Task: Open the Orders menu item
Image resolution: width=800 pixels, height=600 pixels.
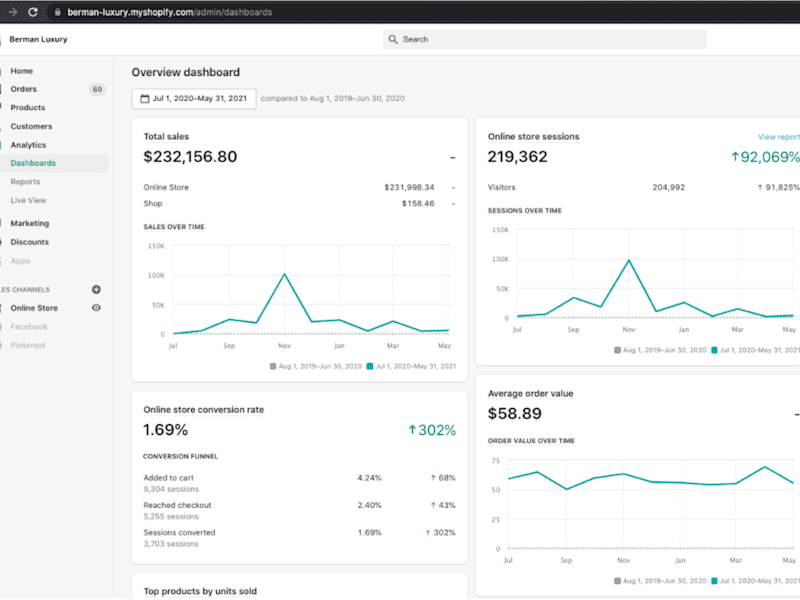Action: tap(23, 89)
